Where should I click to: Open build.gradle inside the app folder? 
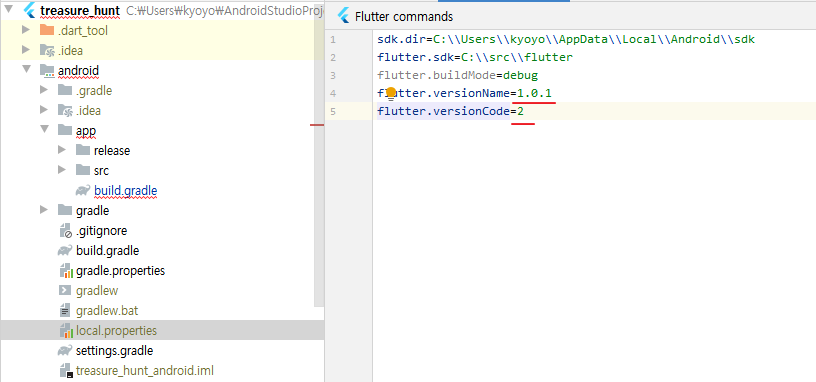125,190
